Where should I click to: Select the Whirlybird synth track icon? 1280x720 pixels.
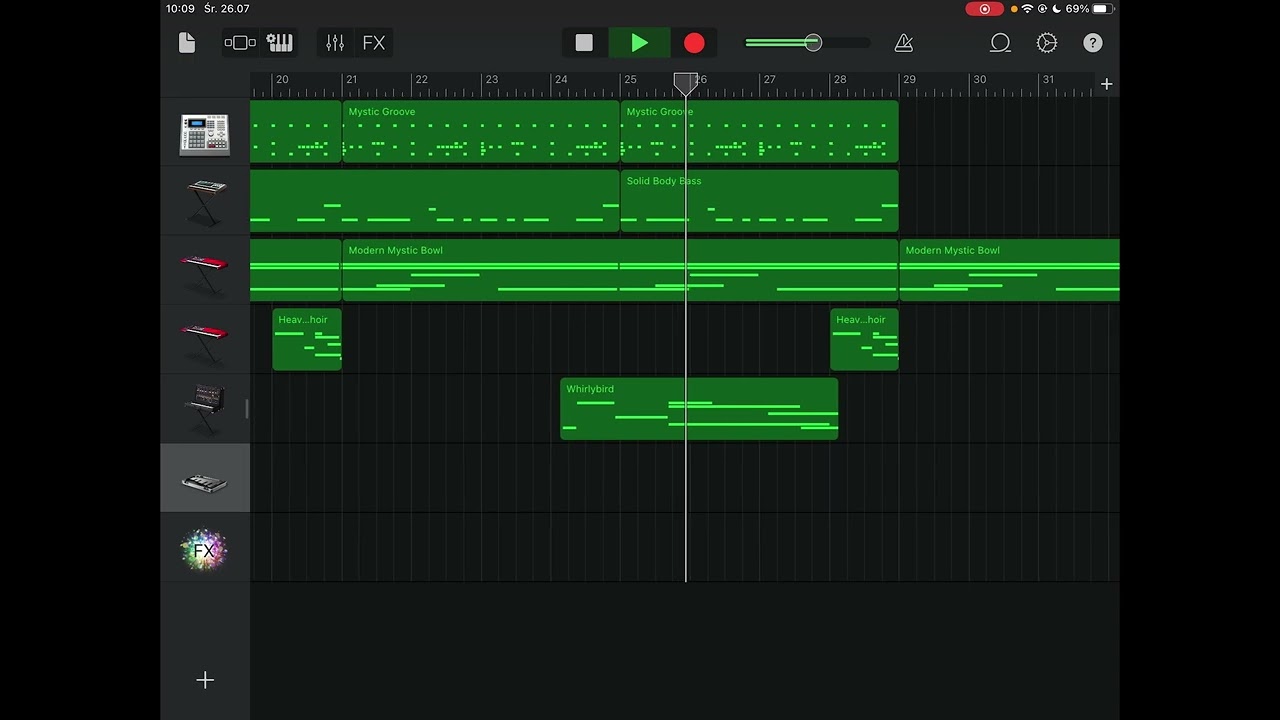205,409
